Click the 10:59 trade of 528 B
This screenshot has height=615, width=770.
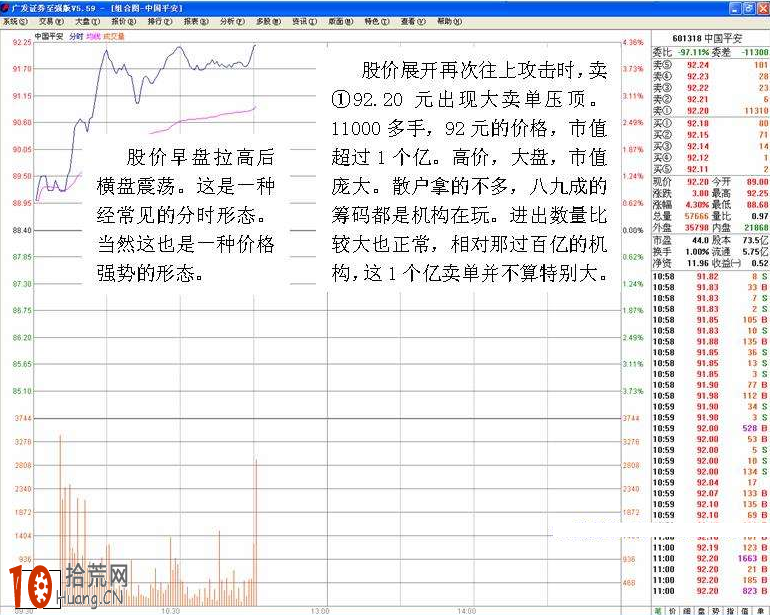[711, 428]
